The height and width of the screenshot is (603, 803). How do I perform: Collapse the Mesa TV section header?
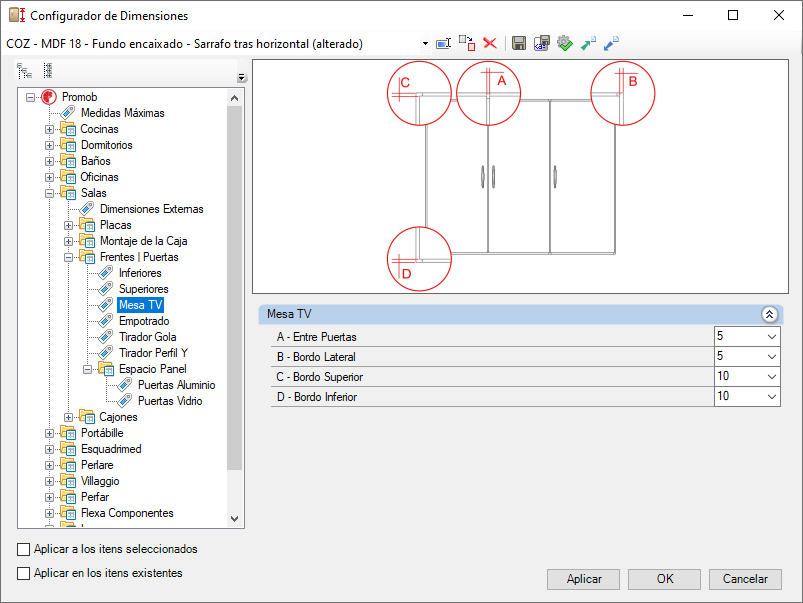(x=769, y=314)
